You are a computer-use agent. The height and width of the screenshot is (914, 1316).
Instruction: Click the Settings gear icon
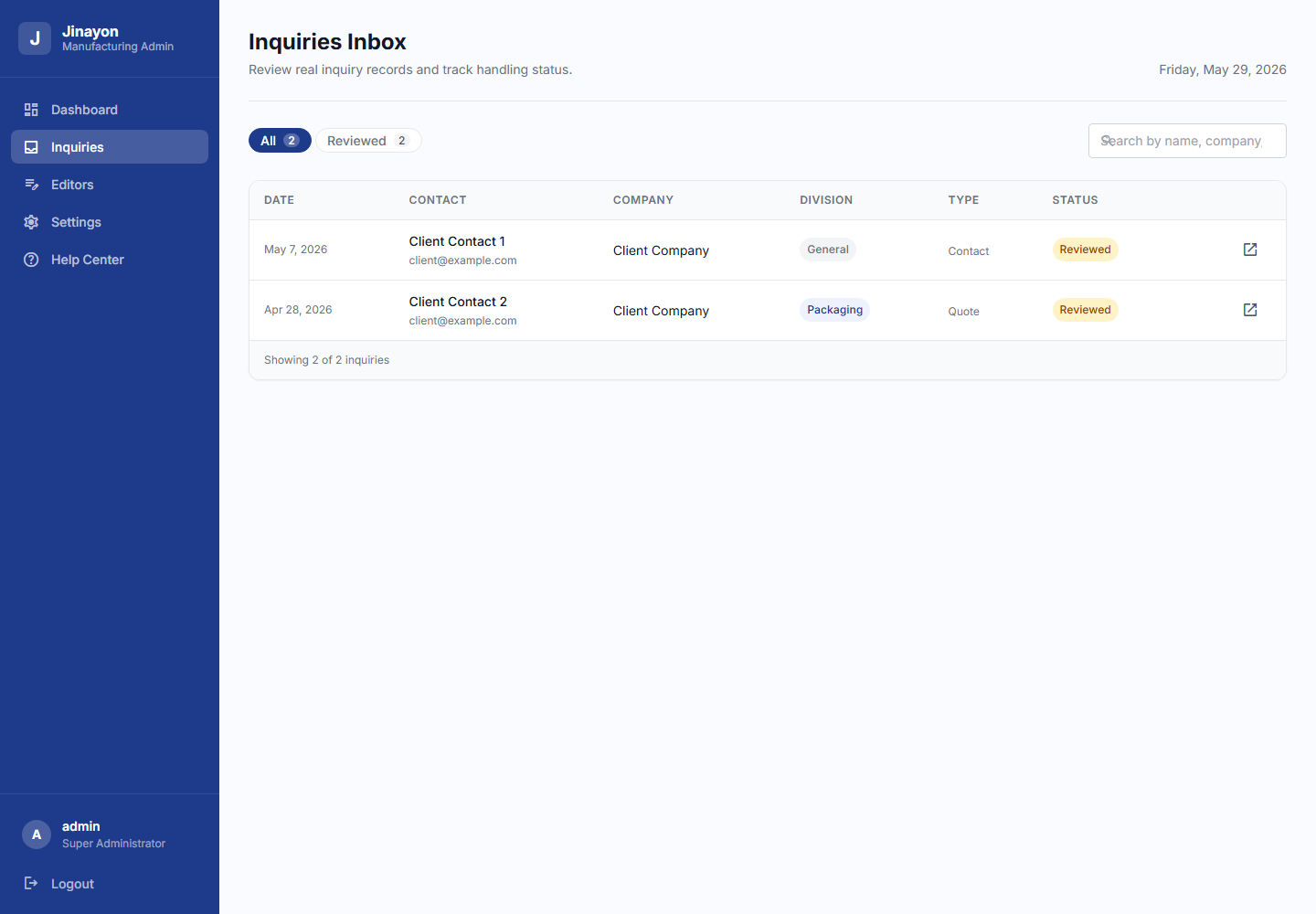pos(31,222)
